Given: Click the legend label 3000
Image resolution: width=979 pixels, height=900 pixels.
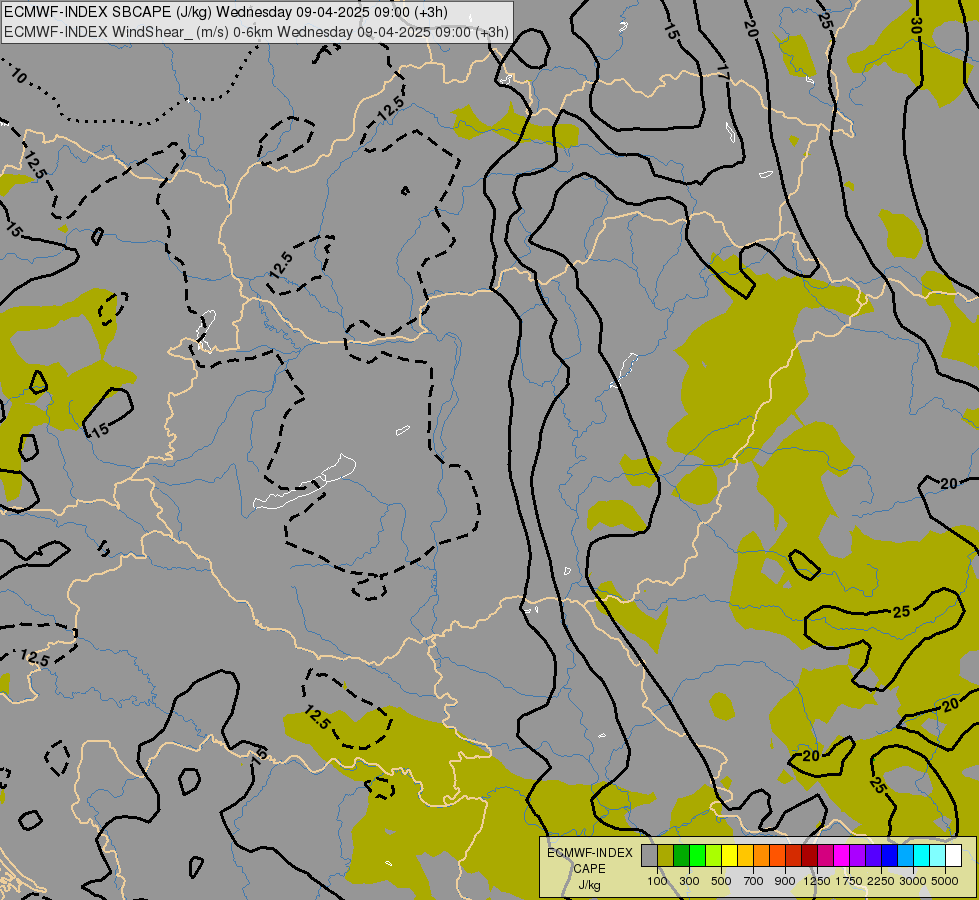Looking at the screenshot, I should click(x=913, y=881).
